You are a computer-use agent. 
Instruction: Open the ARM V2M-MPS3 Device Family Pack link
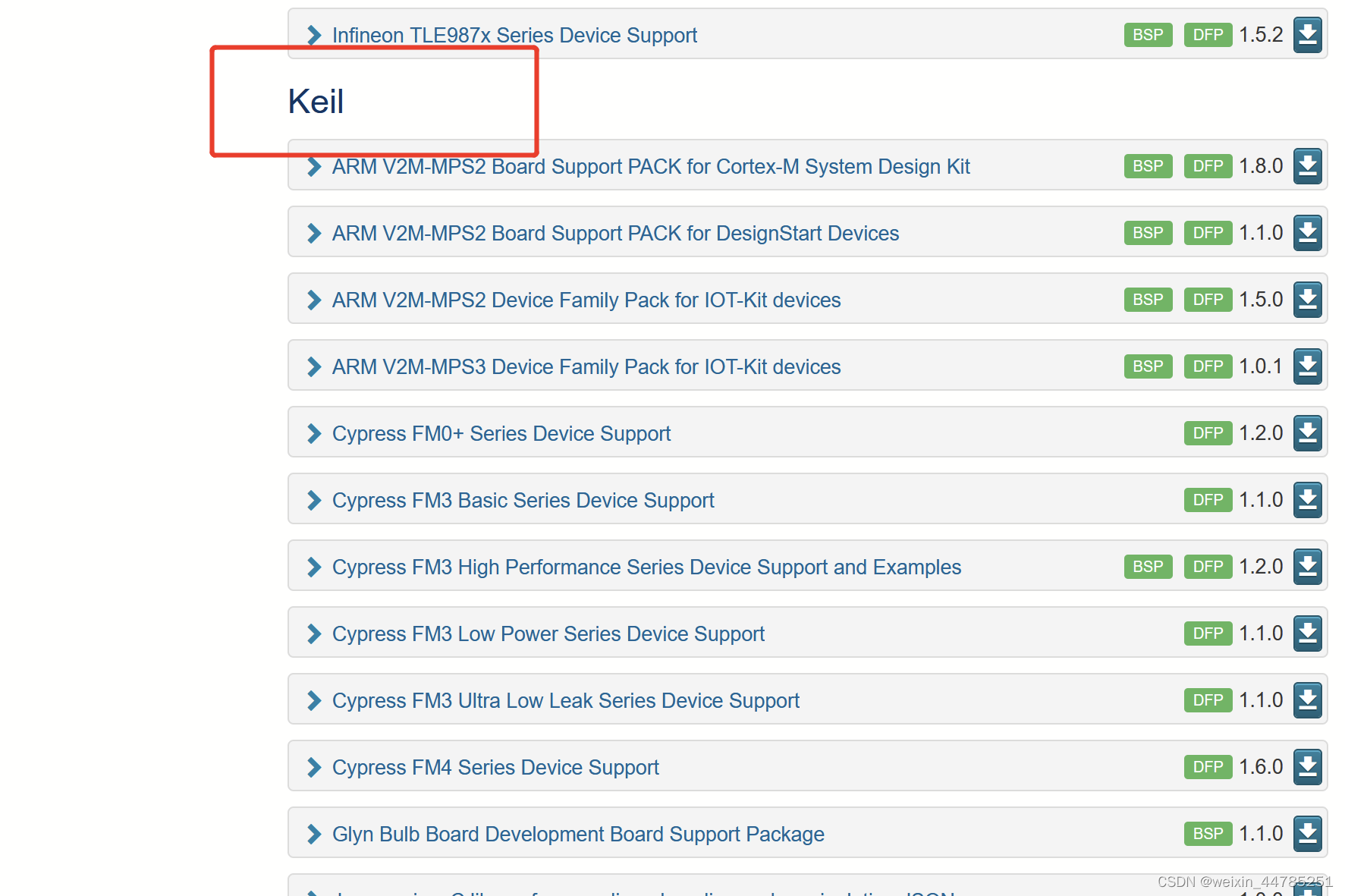586,366
